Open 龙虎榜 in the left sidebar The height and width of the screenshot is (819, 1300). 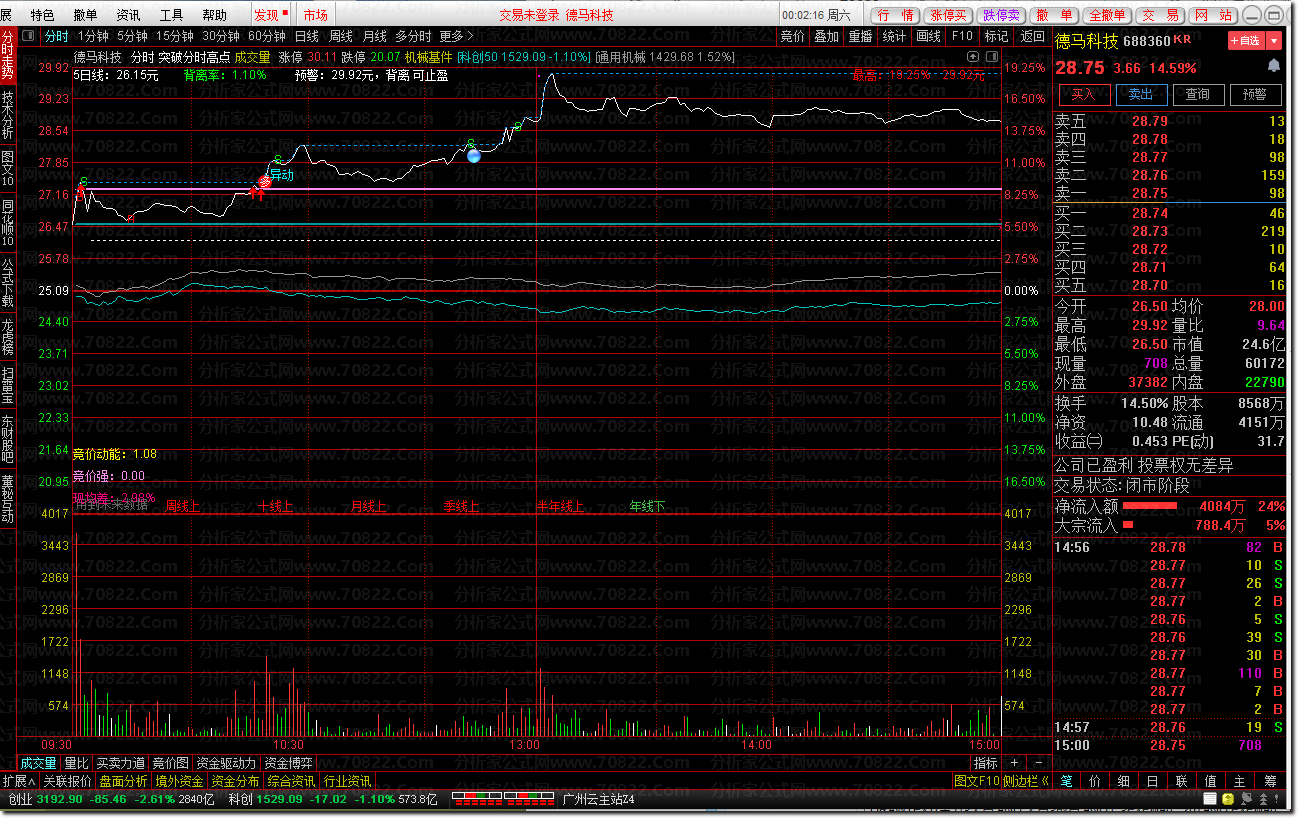[x=8, y=337]
